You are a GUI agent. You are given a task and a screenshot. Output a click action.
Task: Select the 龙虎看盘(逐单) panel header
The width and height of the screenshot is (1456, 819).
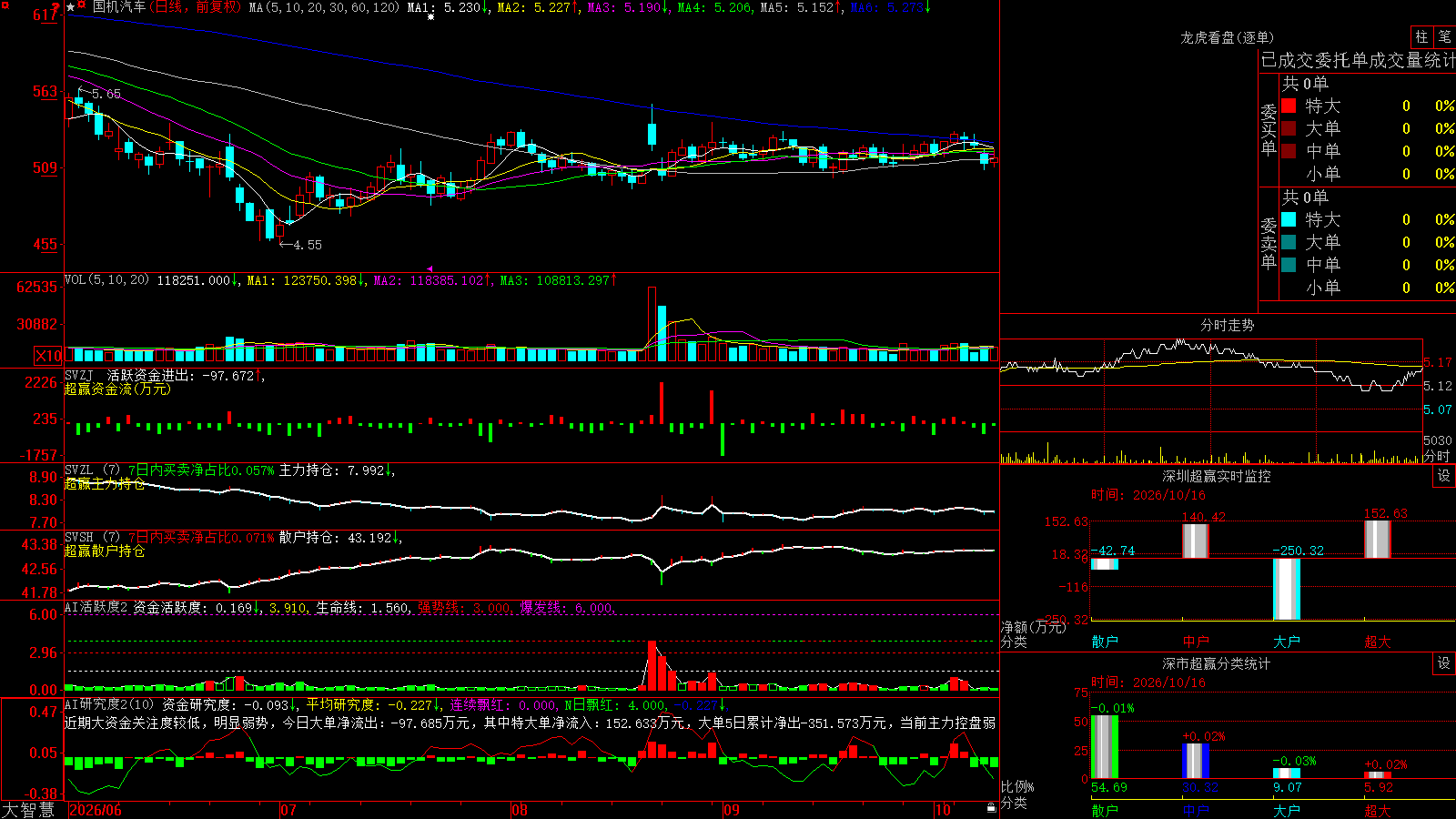[1227, 37]
